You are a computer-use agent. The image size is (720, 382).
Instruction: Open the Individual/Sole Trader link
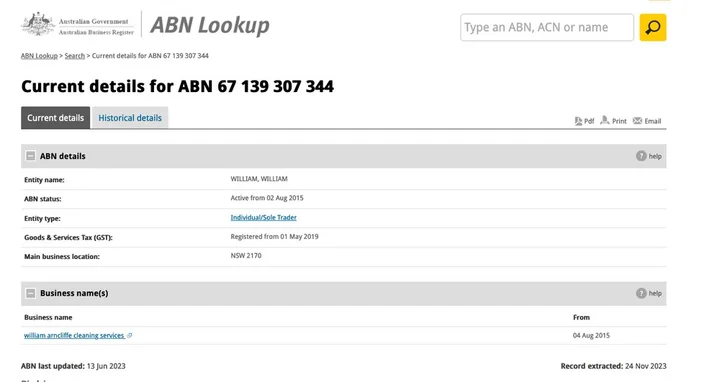click(x=264, y=218)
